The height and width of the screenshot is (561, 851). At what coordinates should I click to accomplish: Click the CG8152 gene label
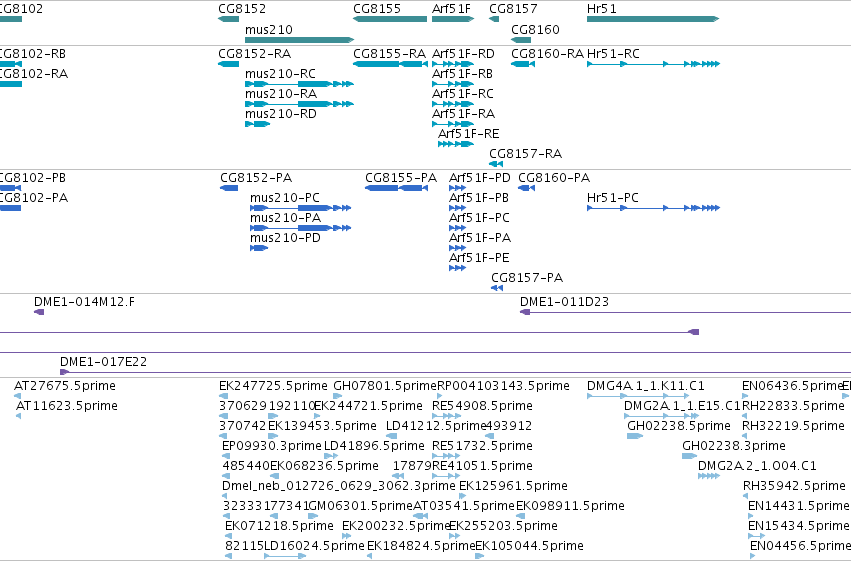click(242, 9)
